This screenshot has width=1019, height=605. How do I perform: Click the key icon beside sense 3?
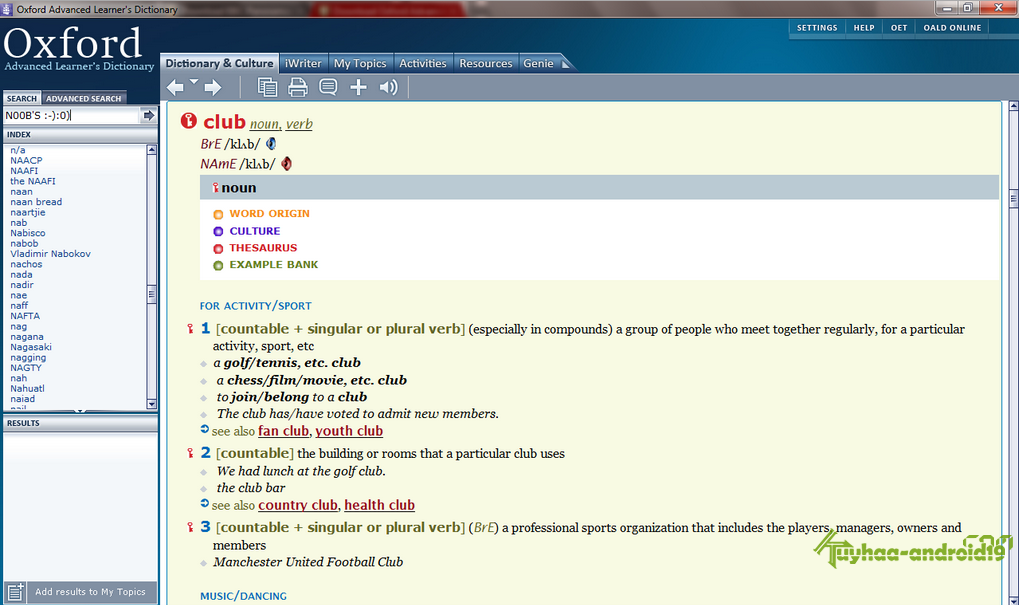(x=190, y=527)
